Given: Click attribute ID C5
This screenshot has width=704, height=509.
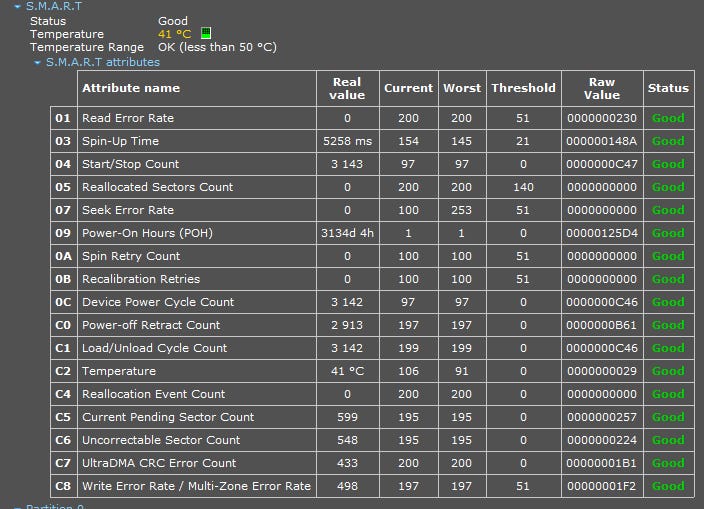Looking at the screenshot, I should tap(63, 417).
